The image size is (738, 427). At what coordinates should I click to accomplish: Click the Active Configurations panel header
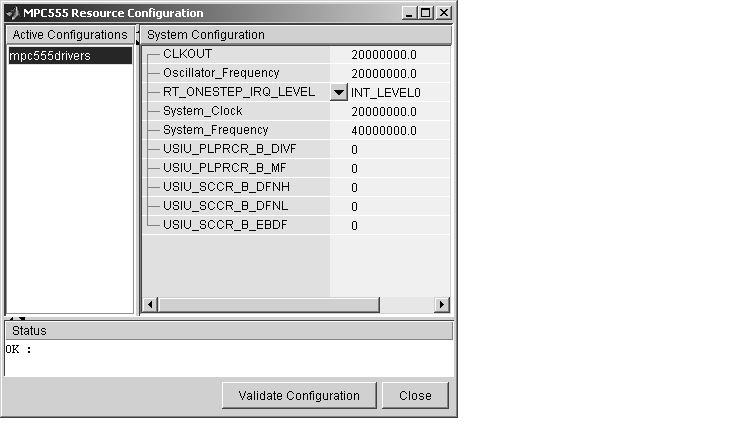point(70,35)
